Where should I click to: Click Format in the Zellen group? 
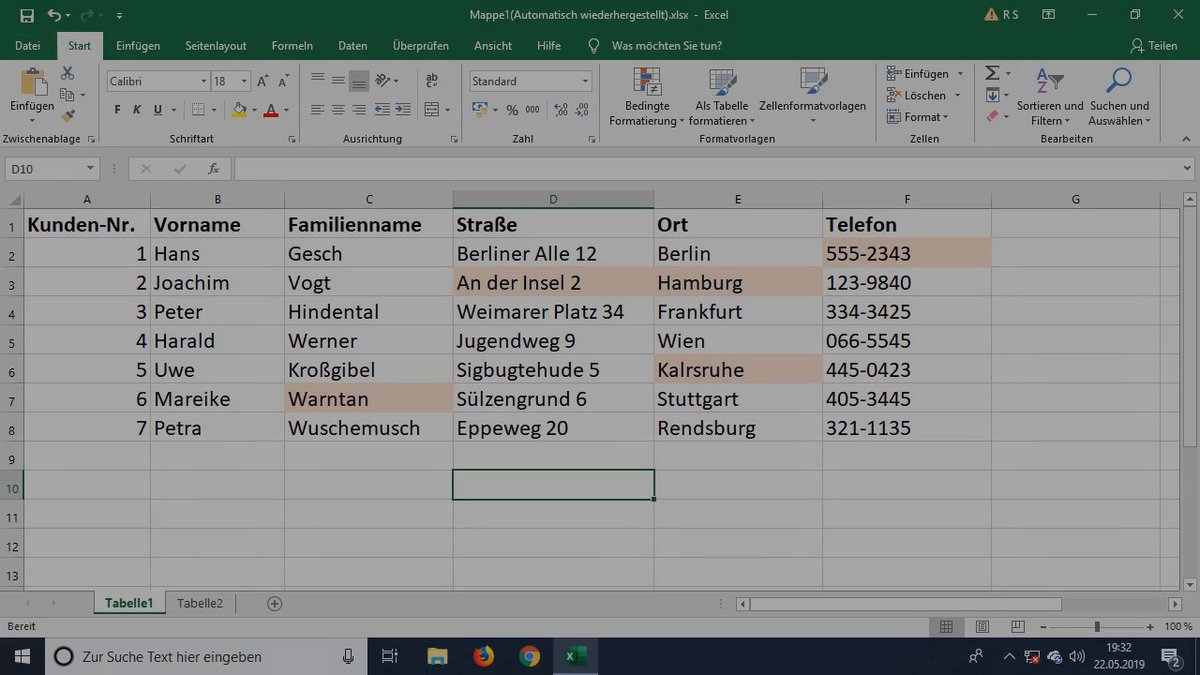(x=916, y=117)
